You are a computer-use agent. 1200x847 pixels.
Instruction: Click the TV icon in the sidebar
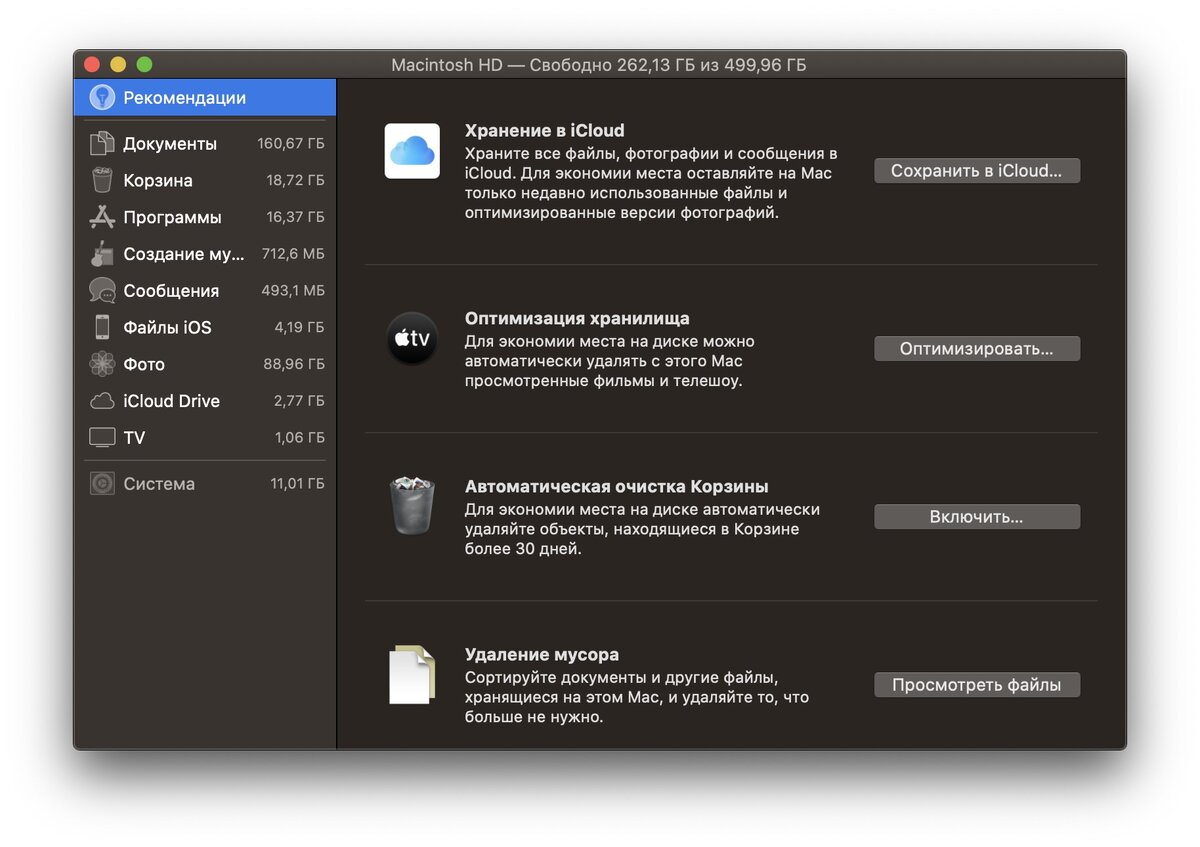pyautogui.click(x=103, y=437)
